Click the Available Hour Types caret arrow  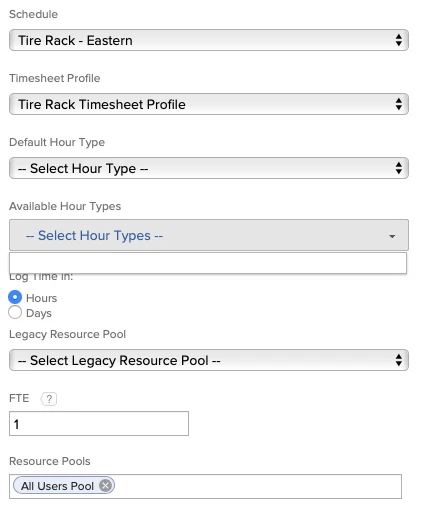coord(392,236)
